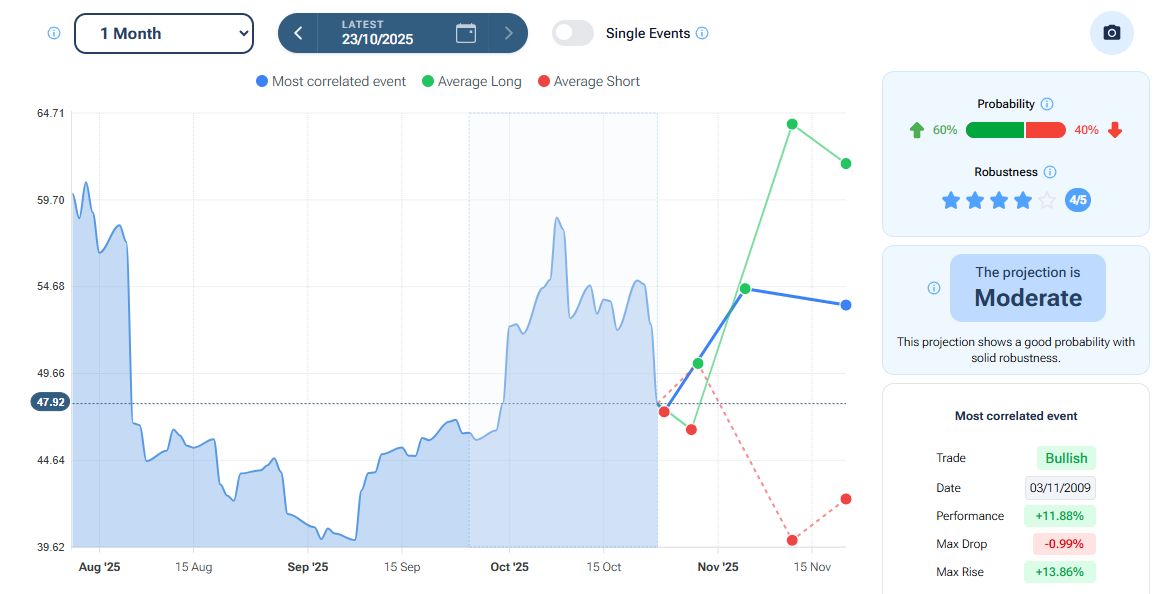Click the Robustness info icon
Screen dimensions: 1156x594
[x=1050, y=172]
